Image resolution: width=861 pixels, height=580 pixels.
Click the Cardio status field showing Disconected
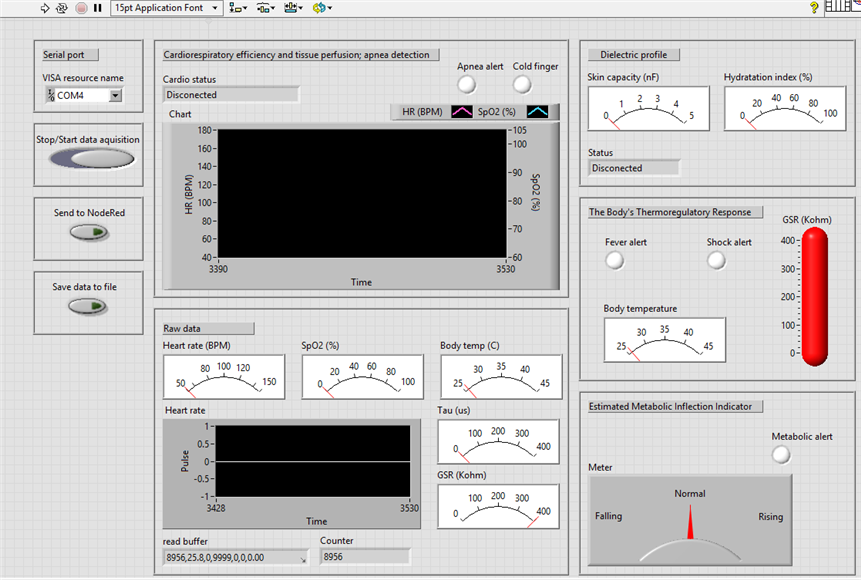click(231, 94)
